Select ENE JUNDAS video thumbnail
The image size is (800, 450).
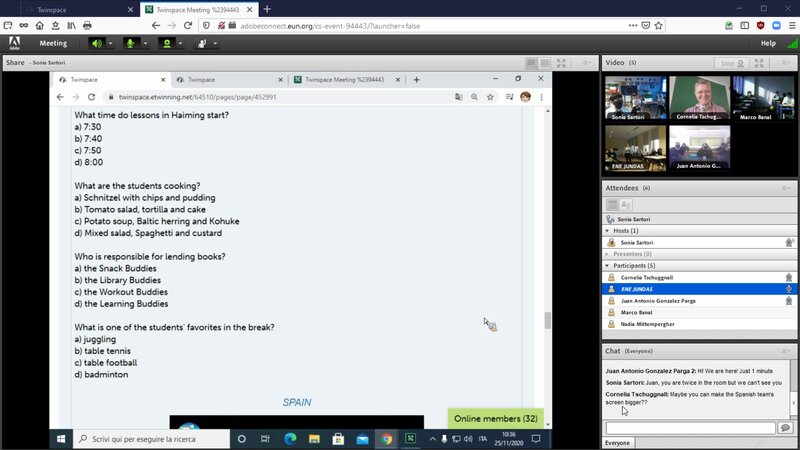pyautogui.click(x=636, y=148)
